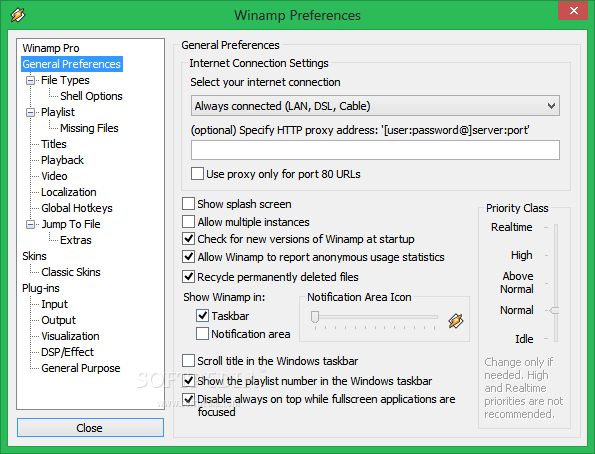The height and width of the screenshot is (454, 595).
Task: Collapse the Jump To File tree node
Action: pyautogui.click(x=30, y=224)
